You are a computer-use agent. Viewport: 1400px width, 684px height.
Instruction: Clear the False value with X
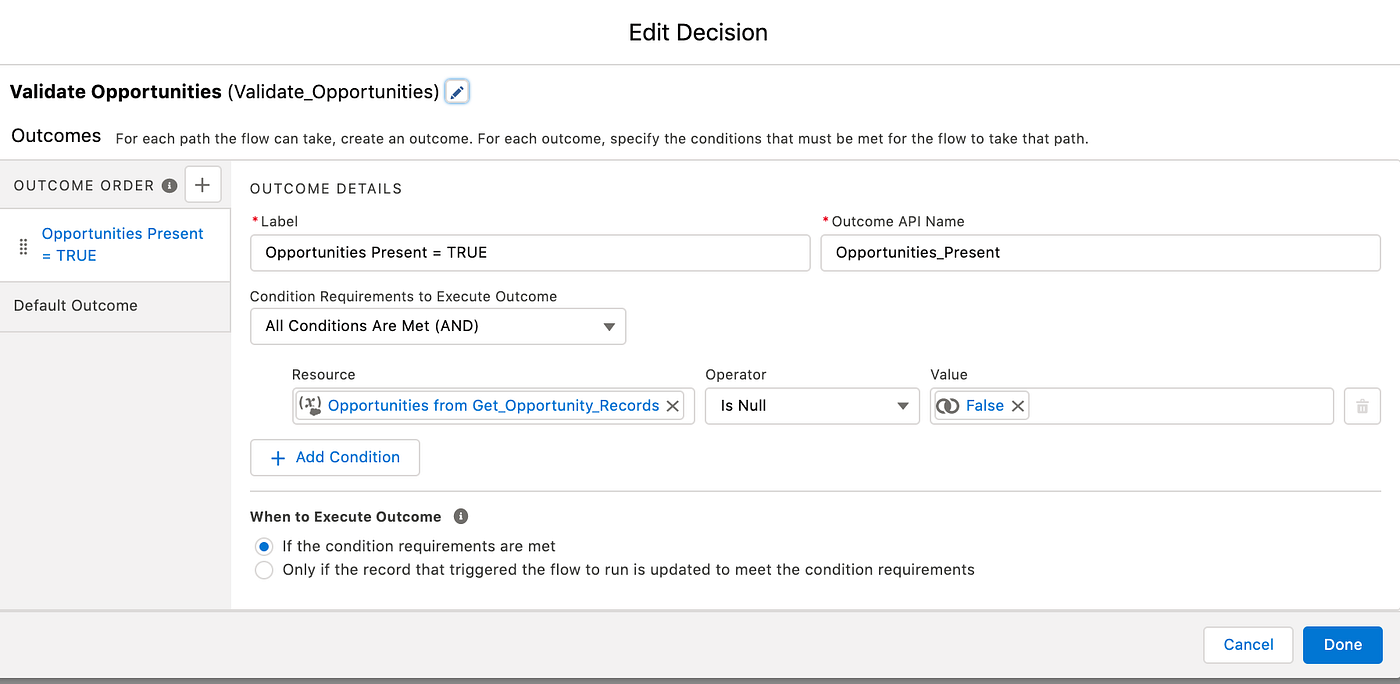click(1018, 406)
